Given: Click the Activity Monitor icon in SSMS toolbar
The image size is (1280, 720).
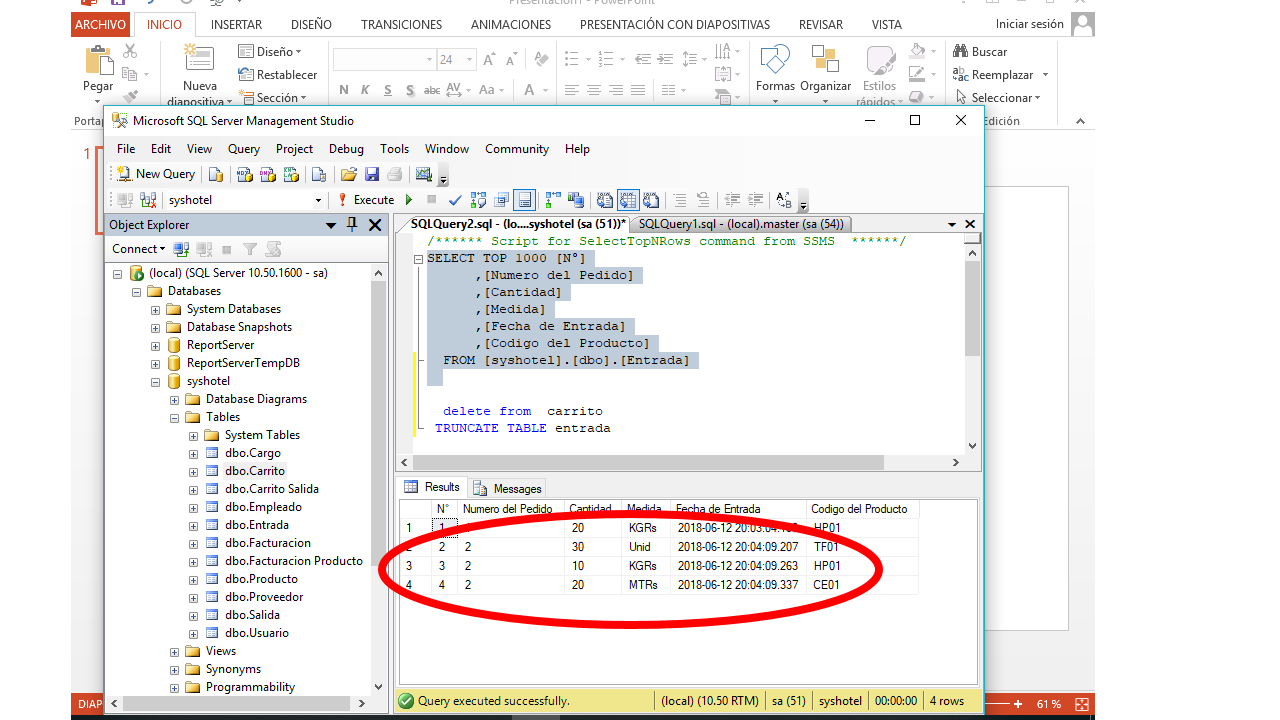Looking at the screenshot, I should click(423, 174).
